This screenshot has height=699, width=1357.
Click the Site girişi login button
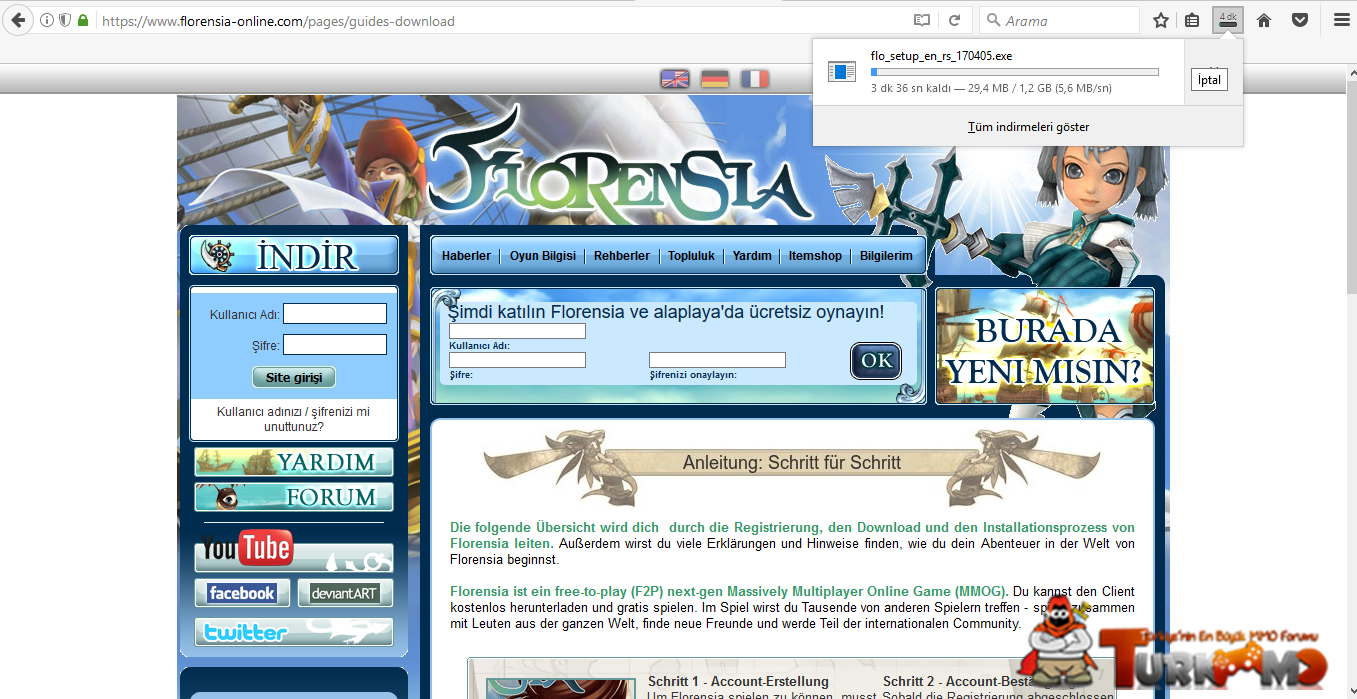[x=294, y=377]
